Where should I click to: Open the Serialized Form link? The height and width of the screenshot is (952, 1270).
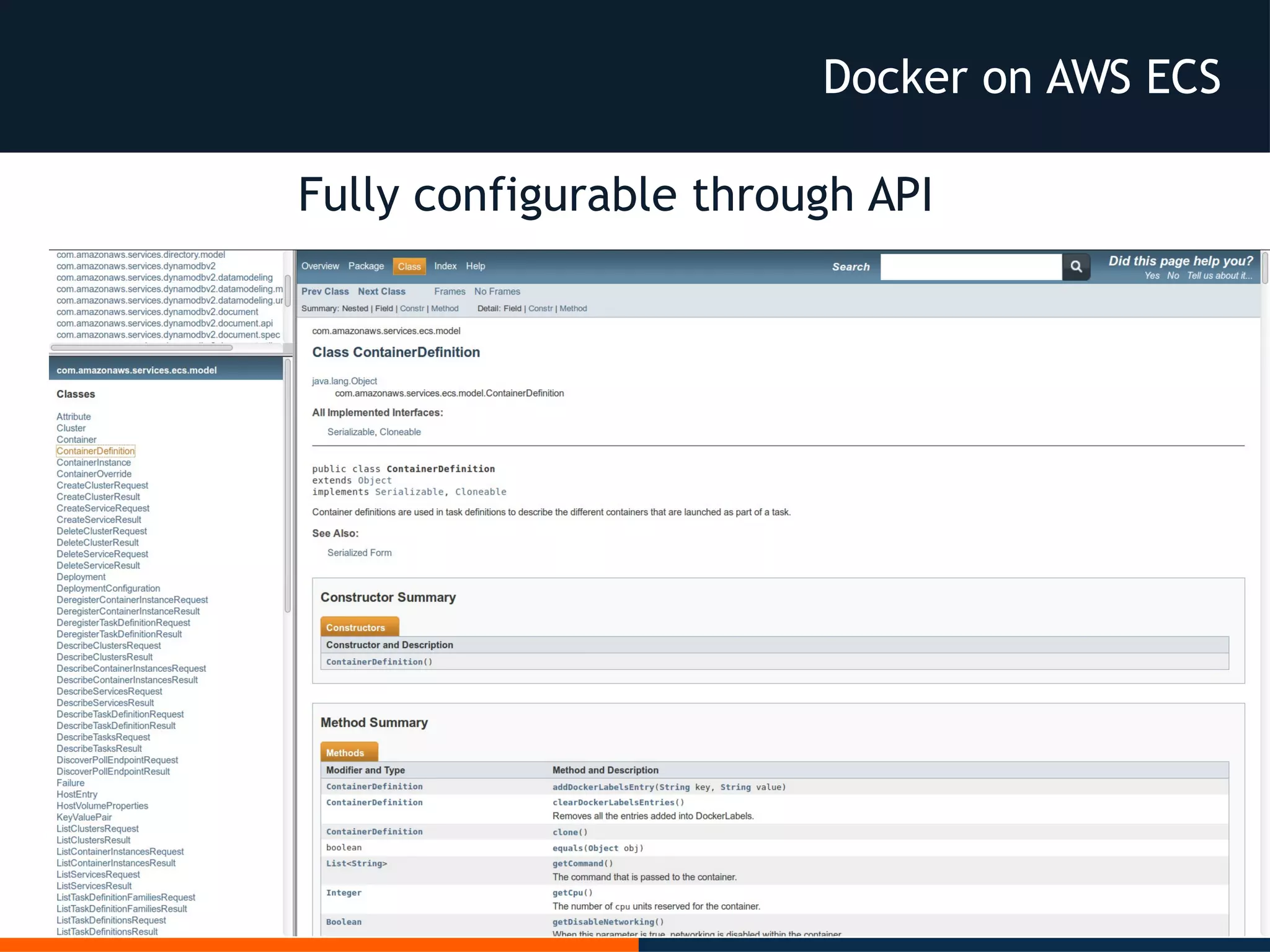[360, 553]
